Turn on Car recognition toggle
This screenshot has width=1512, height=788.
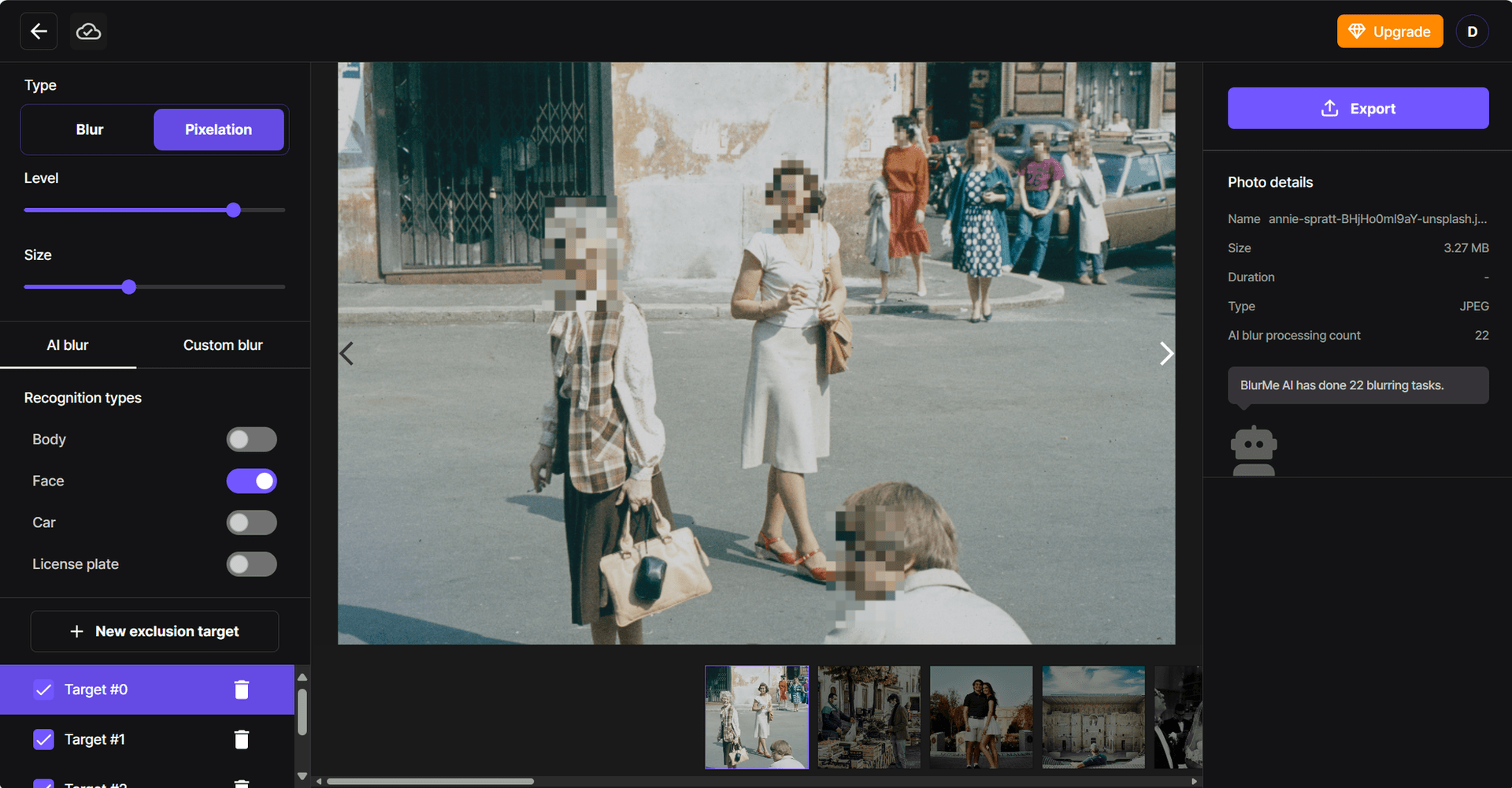tap(252, 522)
